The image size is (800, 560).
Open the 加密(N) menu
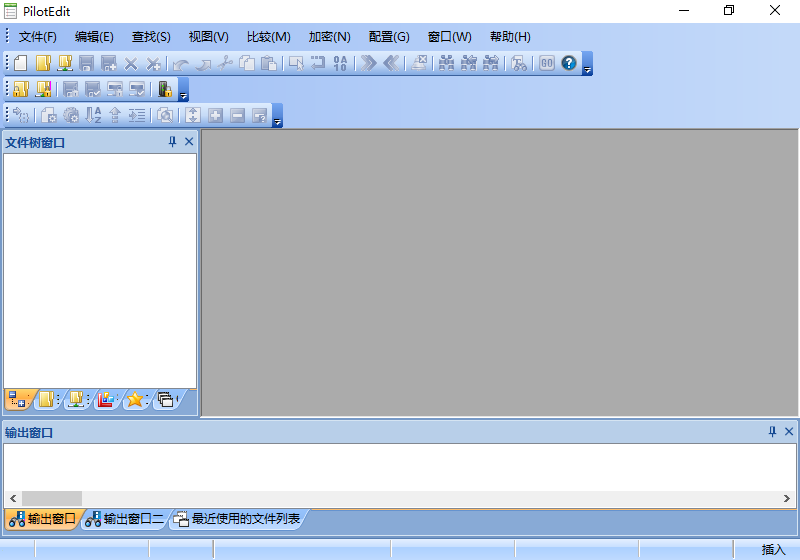[x=330, y=37]
